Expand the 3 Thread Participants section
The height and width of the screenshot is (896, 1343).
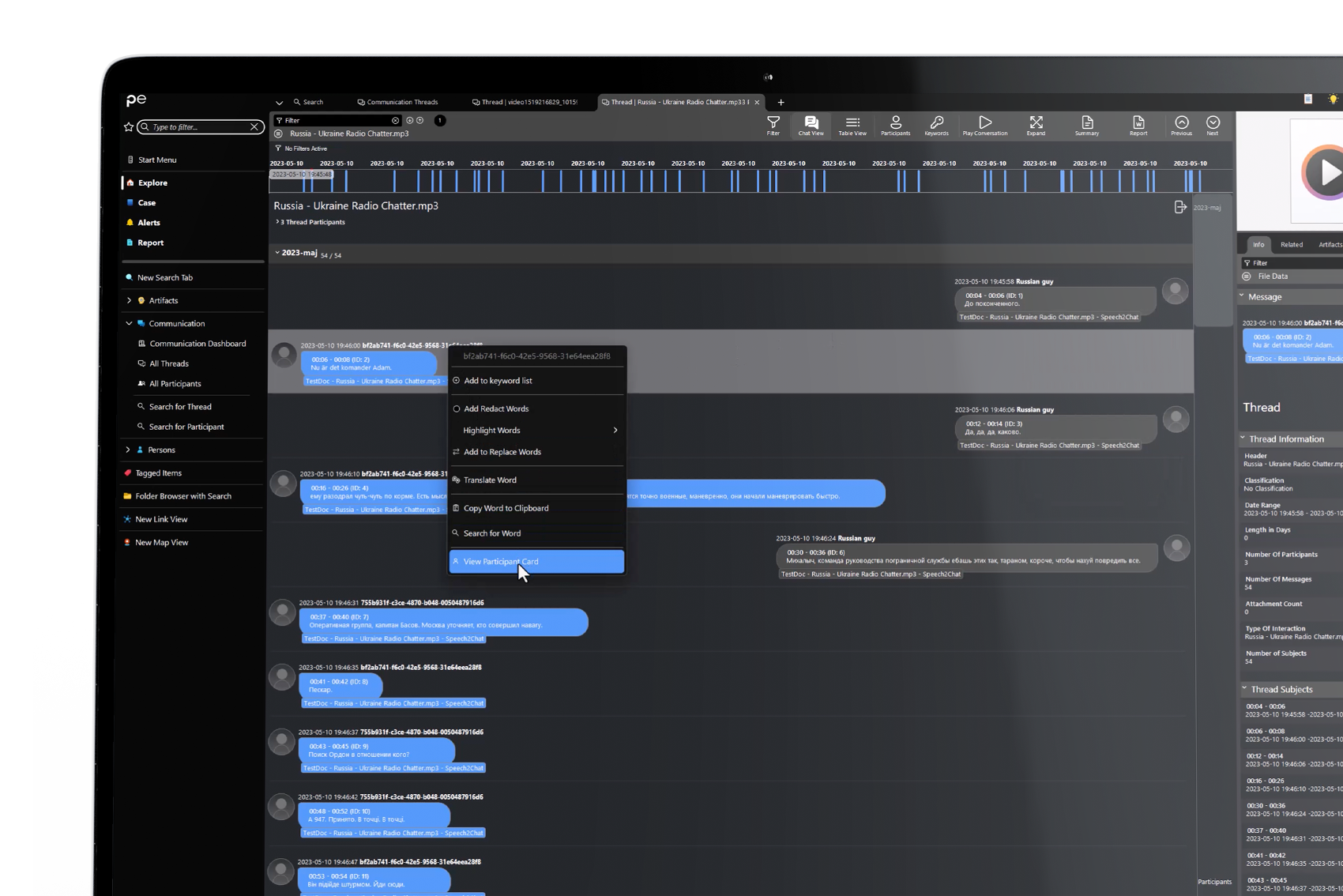(277, 222)
